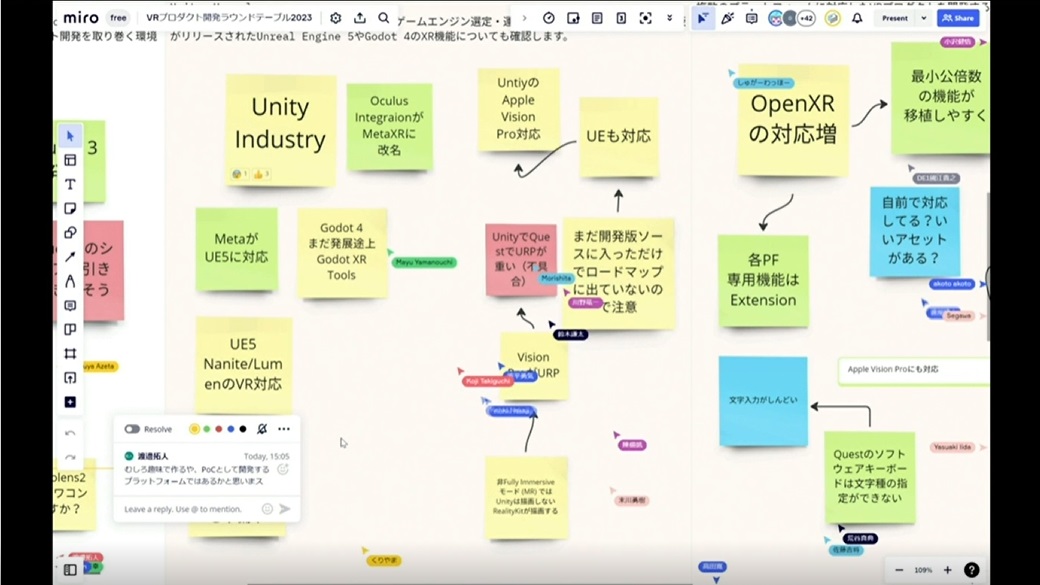
Task: Select the cursor select tool
Action: (x=70, y=136)
